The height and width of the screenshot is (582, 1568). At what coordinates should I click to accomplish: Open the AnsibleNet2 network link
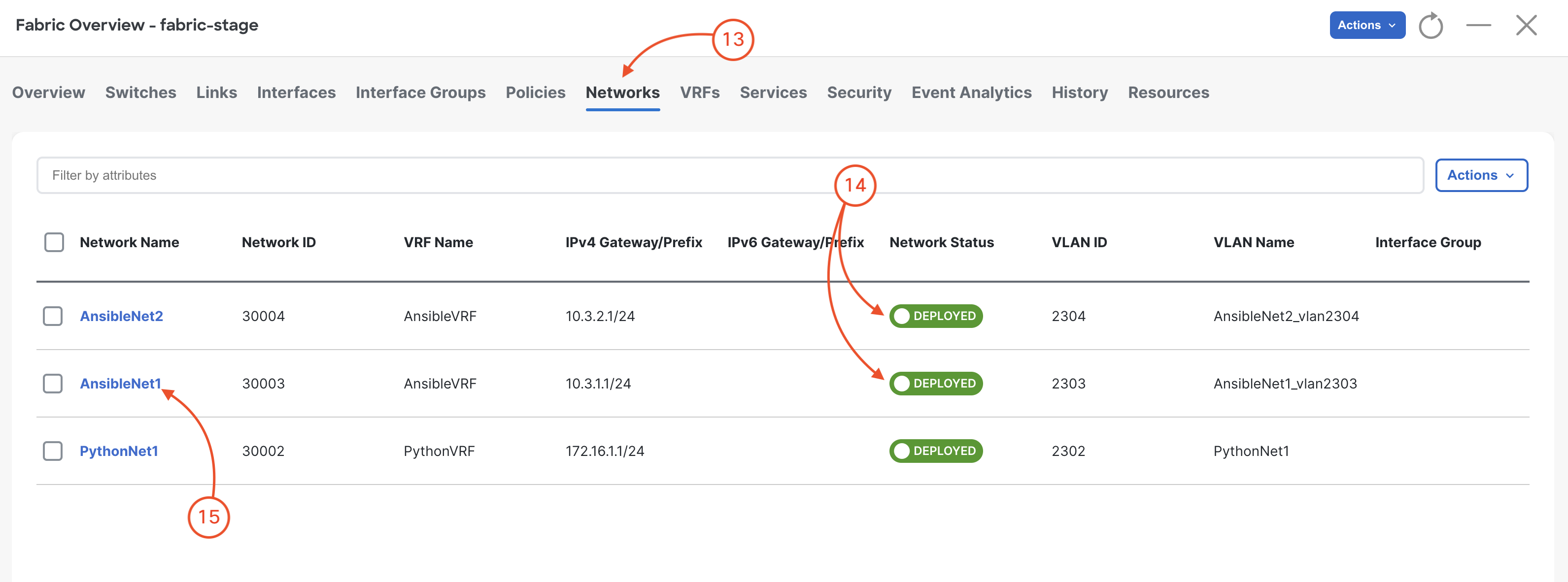click(x=122, y=316)
